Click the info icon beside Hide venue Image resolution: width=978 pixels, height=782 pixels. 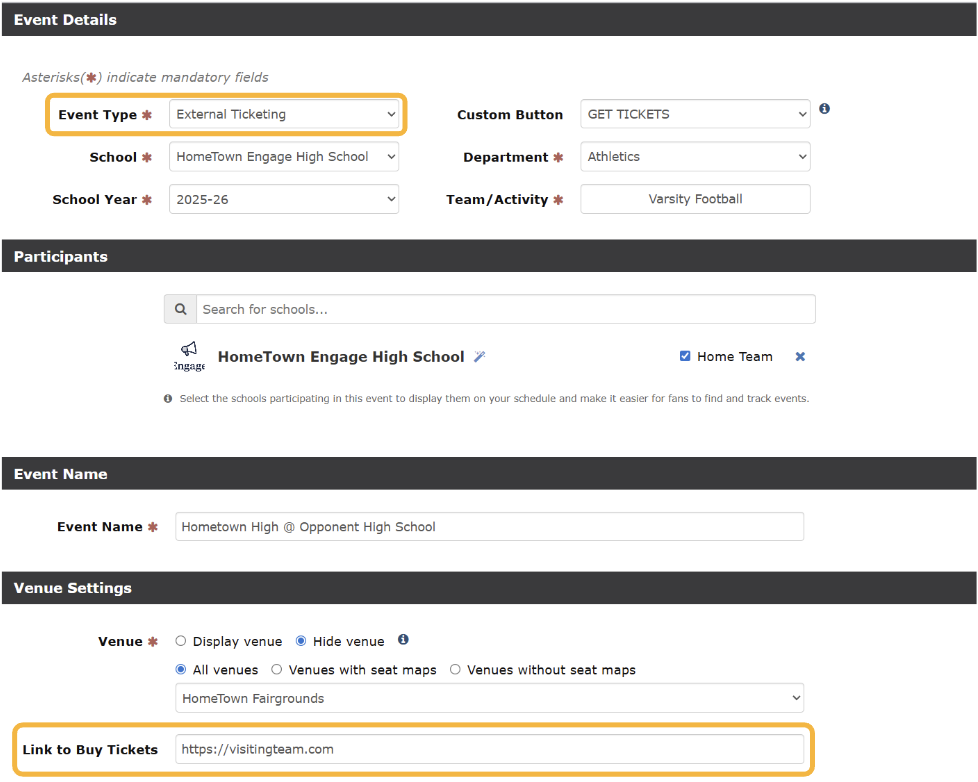tap(403, 640)
